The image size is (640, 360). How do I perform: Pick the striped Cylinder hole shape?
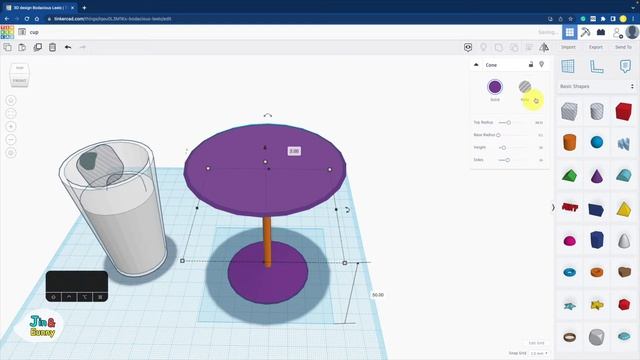click(x=596, y=111)
